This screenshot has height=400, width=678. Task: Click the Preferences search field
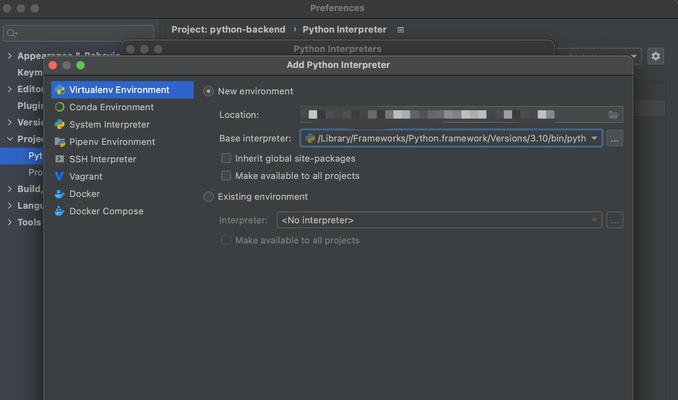click(78, 33)
